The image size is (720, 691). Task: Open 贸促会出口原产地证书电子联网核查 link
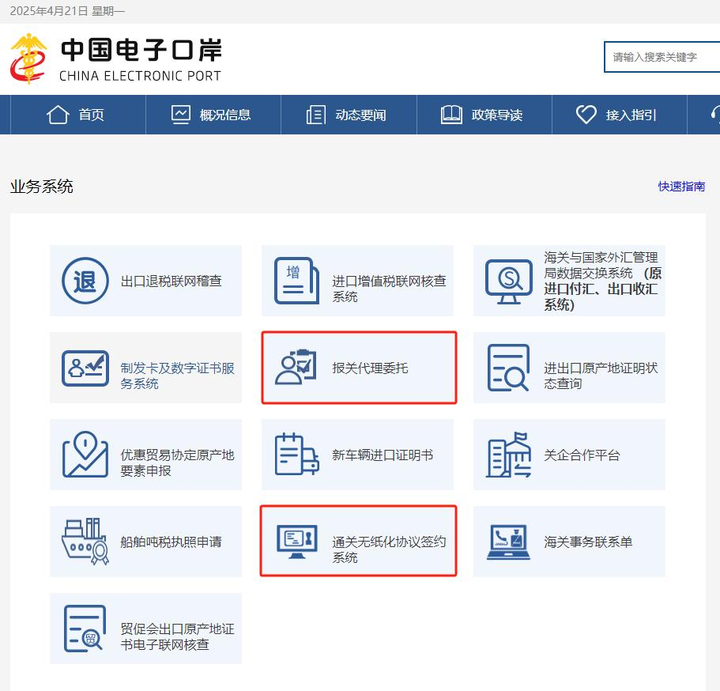146,629
